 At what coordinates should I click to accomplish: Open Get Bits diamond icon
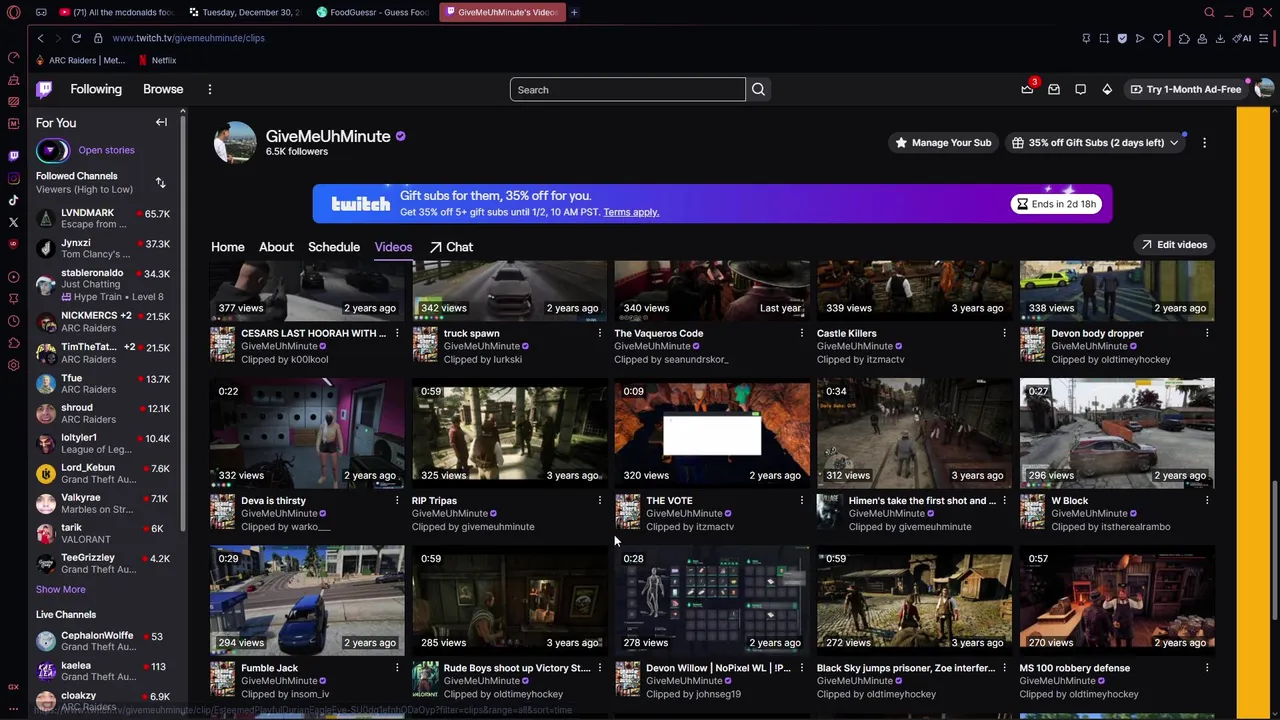point(1107,89)
